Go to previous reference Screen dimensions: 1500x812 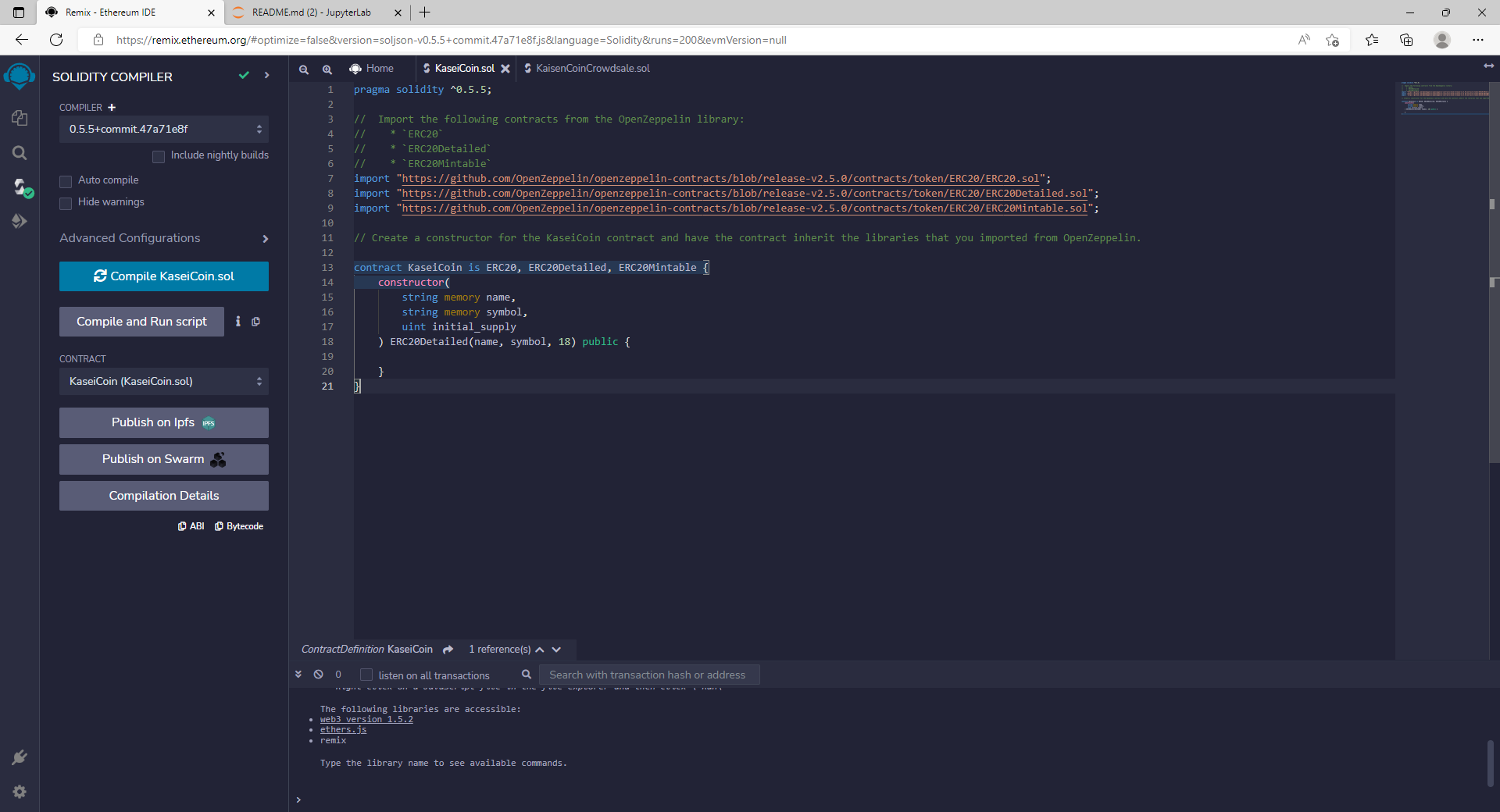pos(540,650)
